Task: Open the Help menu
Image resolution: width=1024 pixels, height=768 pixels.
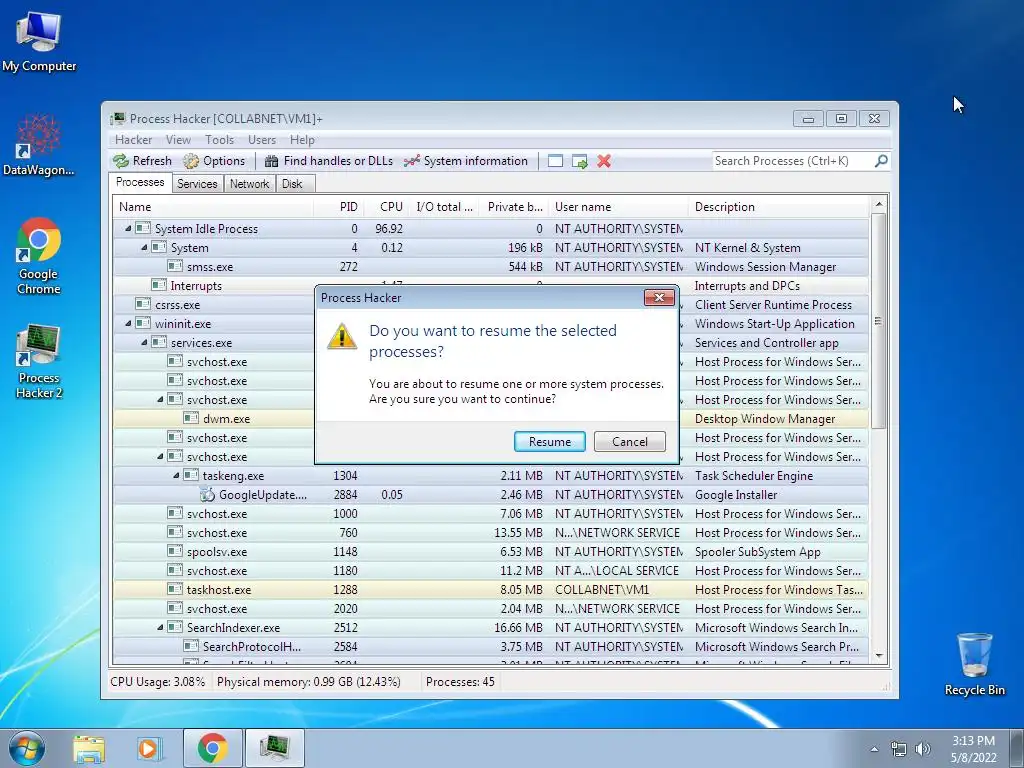Action: [x=302, y=140]
